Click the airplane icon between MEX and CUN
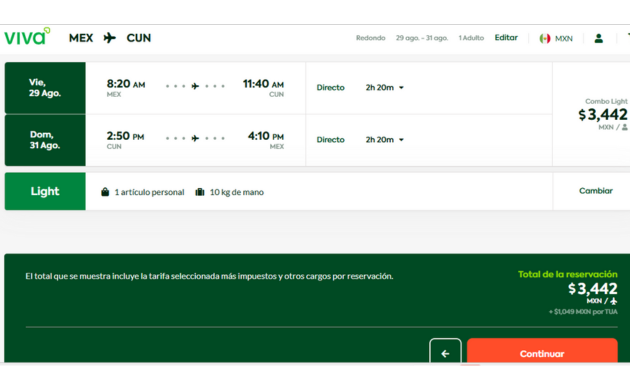Image resolution: width=630 pixels, height=390 pixels. (x=110, y=38)
